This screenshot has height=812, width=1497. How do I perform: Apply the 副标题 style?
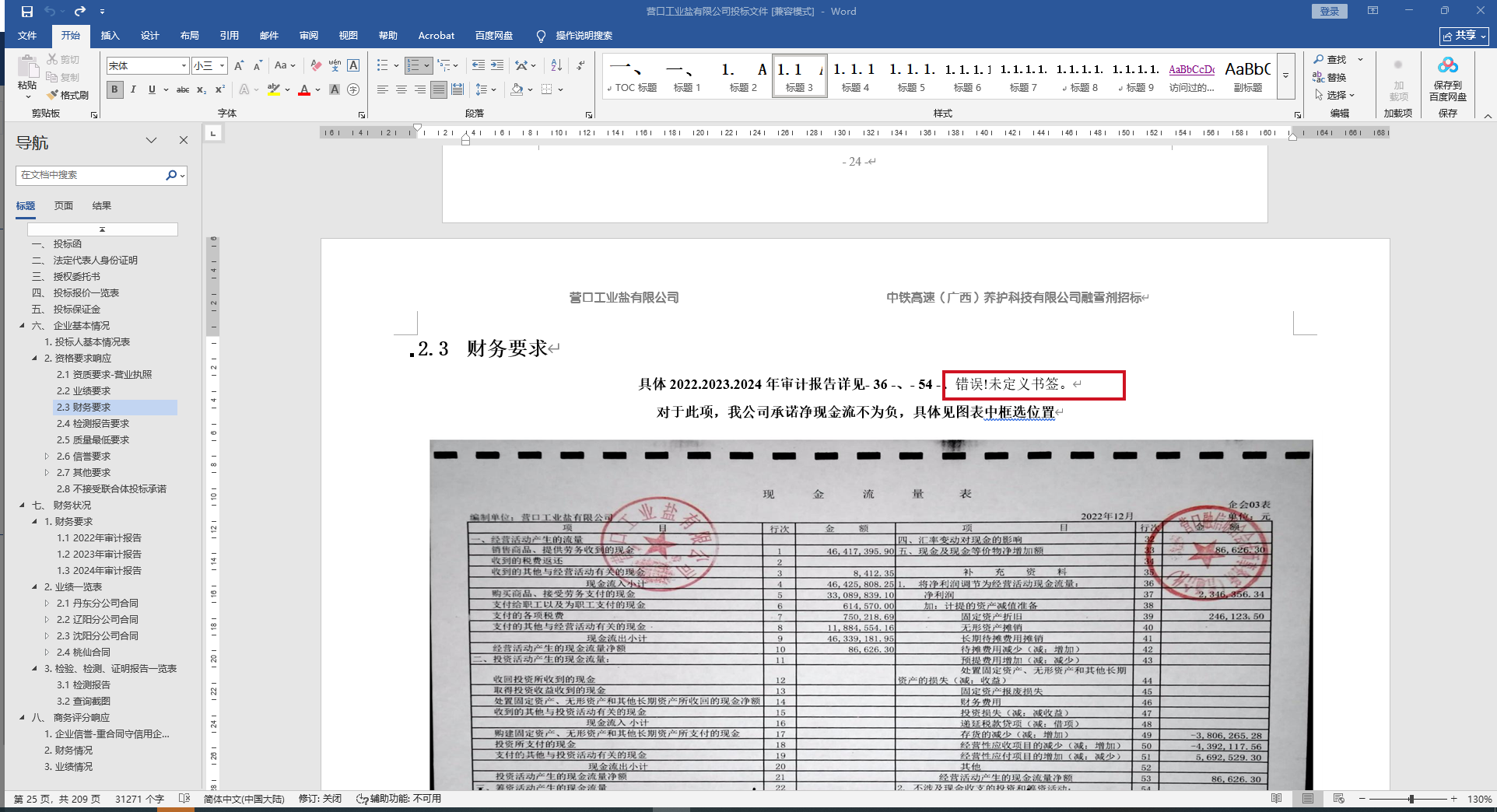tap(1247, 76)
